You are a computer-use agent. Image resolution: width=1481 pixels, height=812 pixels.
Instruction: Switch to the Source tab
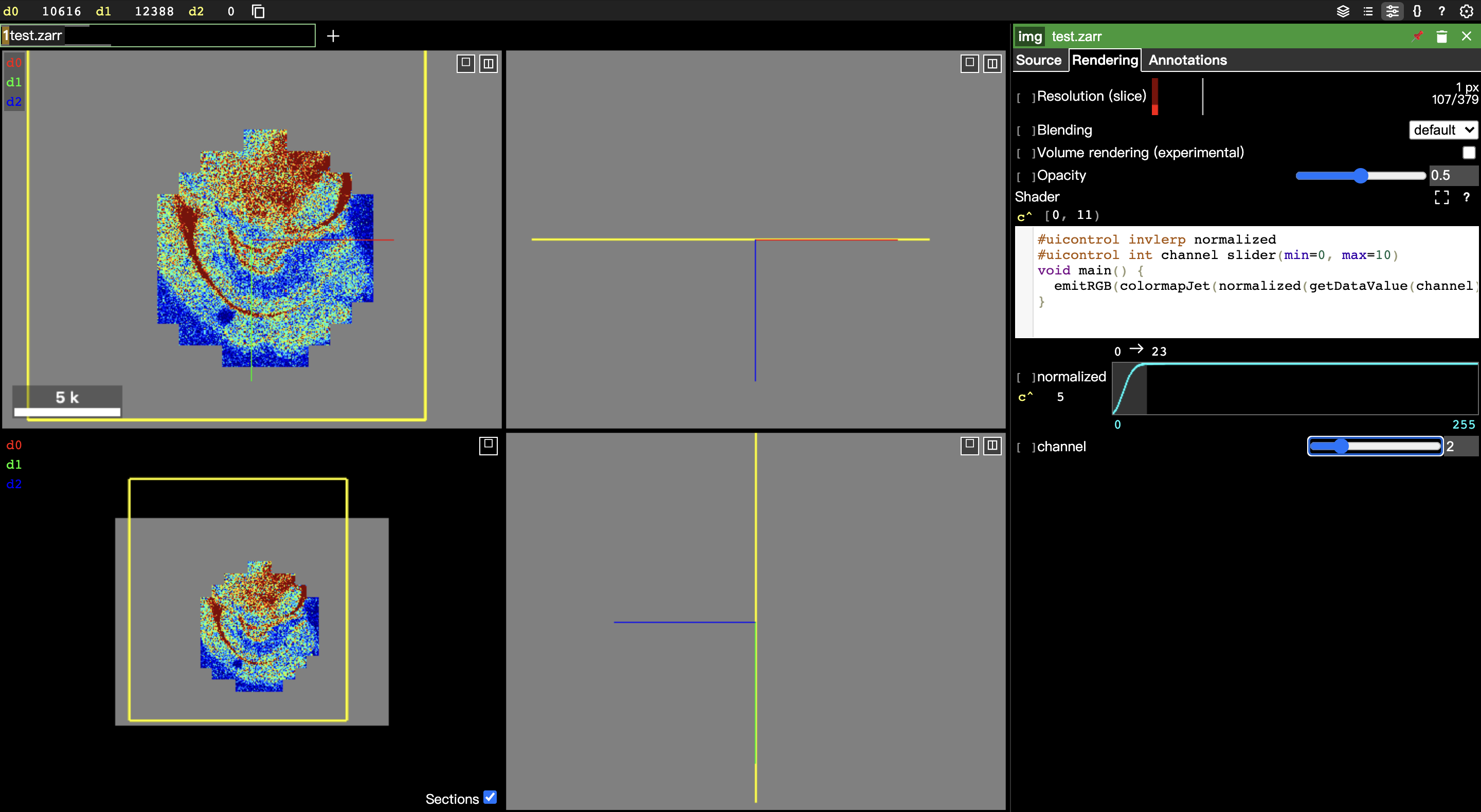point(1039,60)
